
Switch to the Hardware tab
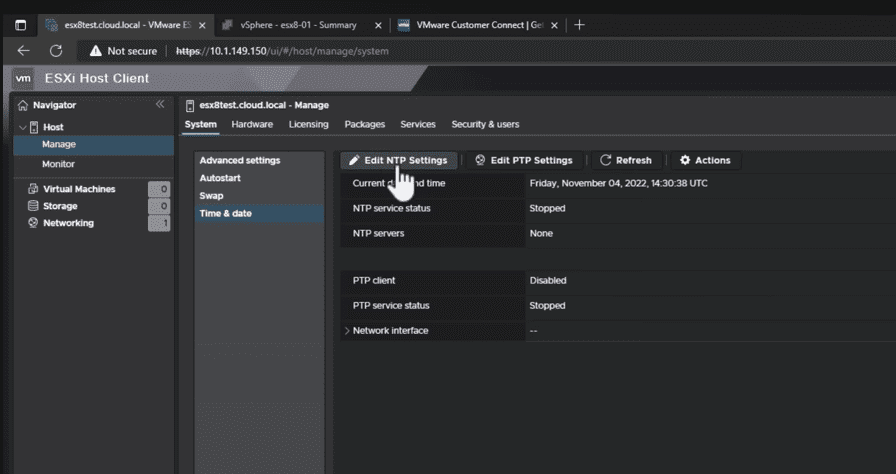pyautogui.click(x=252, y=124)
